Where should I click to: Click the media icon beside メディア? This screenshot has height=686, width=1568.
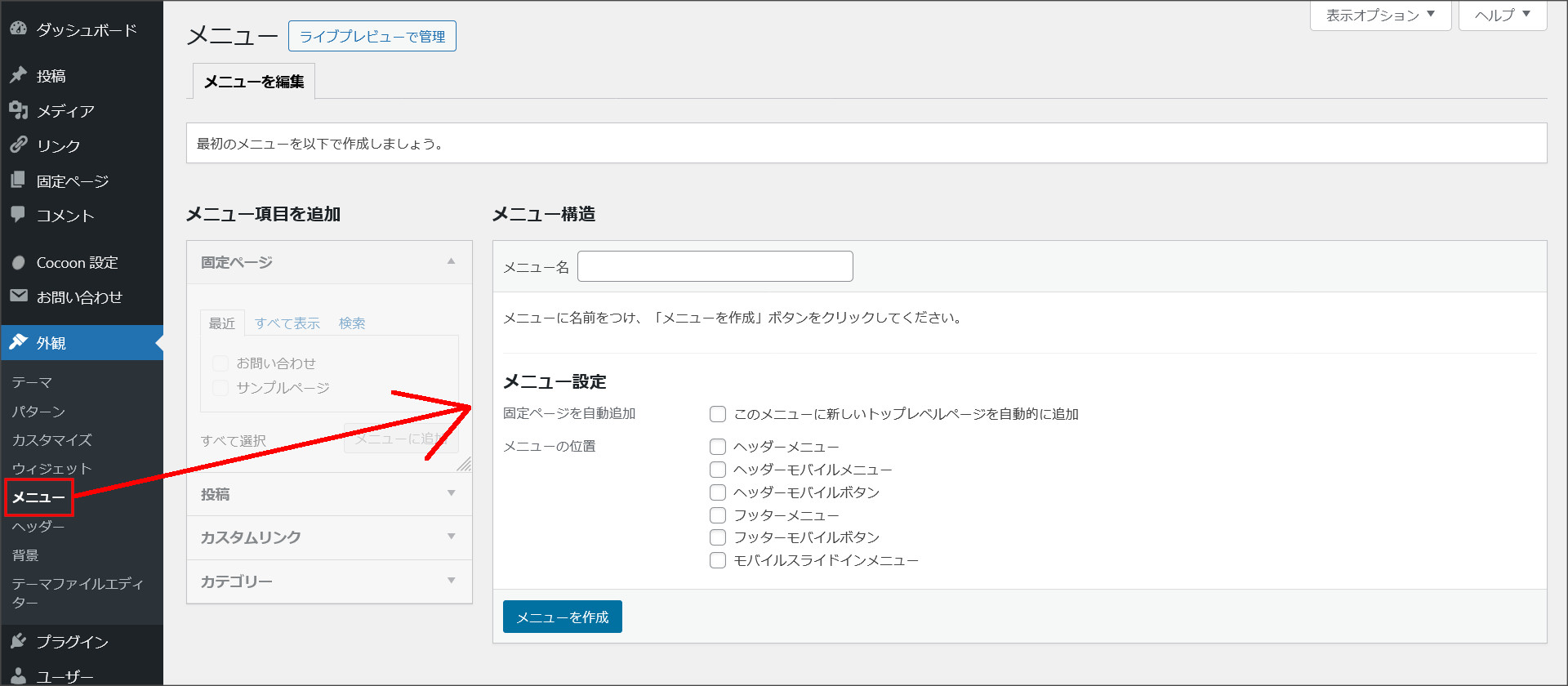click(x=18, y=110)
